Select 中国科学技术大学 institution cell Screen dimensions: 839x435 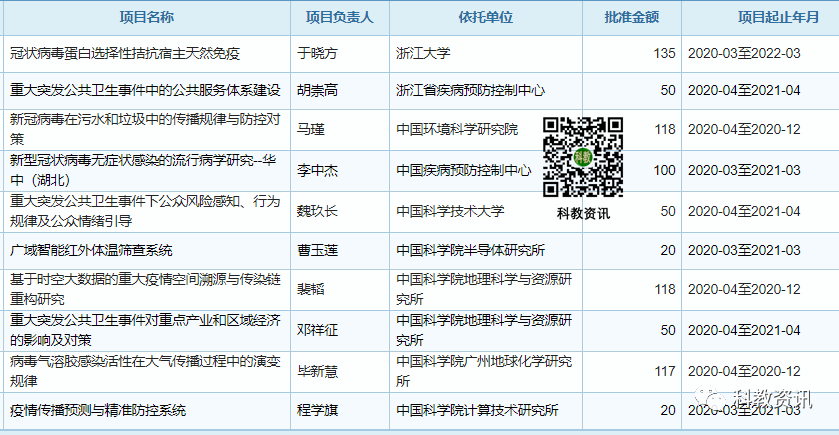point(450,211)
